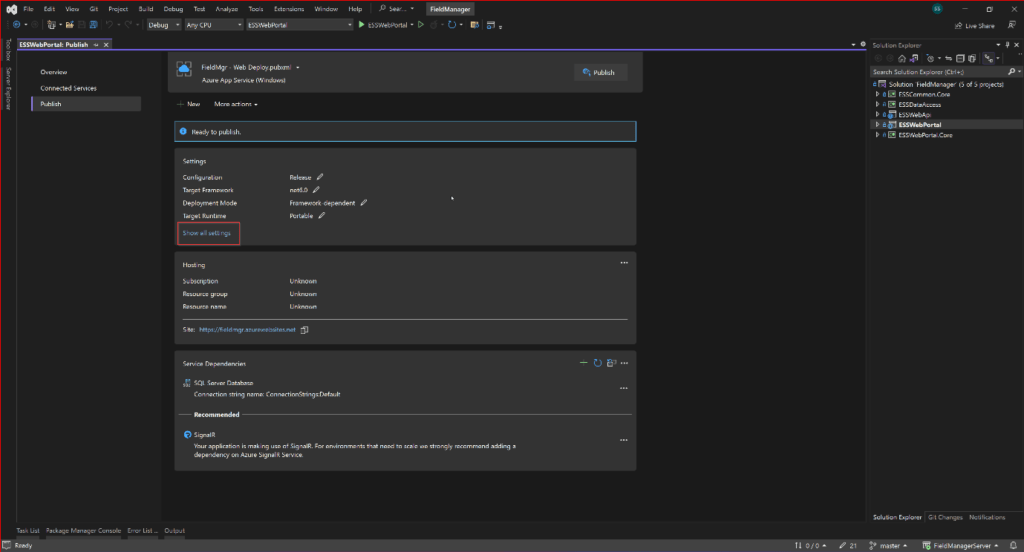The image size is (1024, 552).
Task: Open the master branch dropdown
Action: coord(889,545)
